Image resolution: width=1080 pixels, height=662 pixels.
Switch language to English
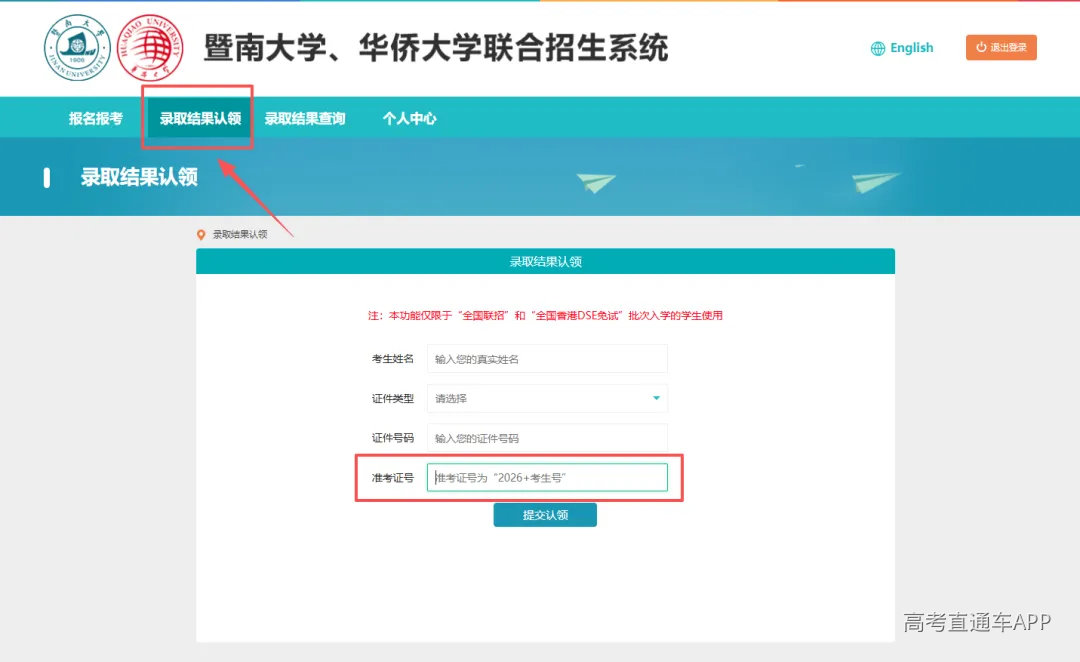point(911,48)
